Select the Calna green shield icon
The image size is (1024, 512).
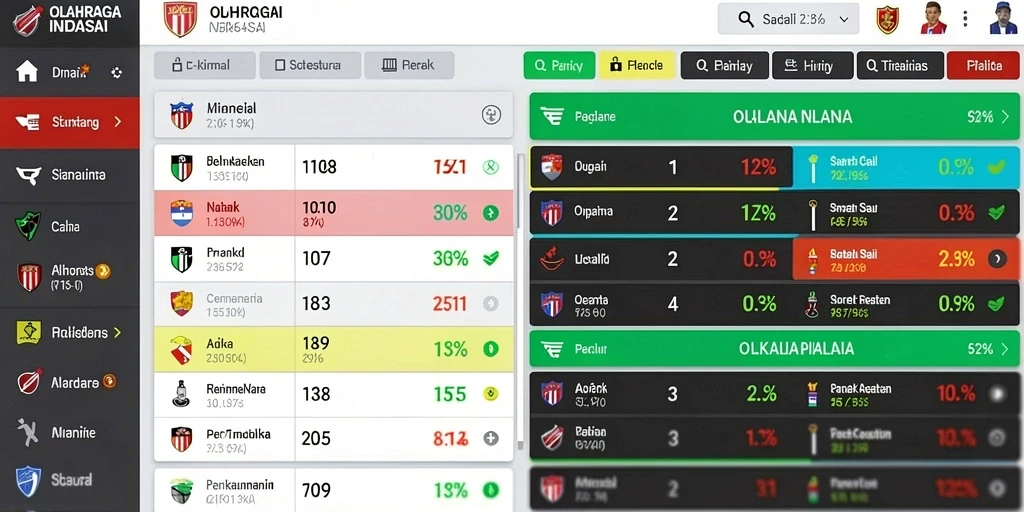point(28,227)
